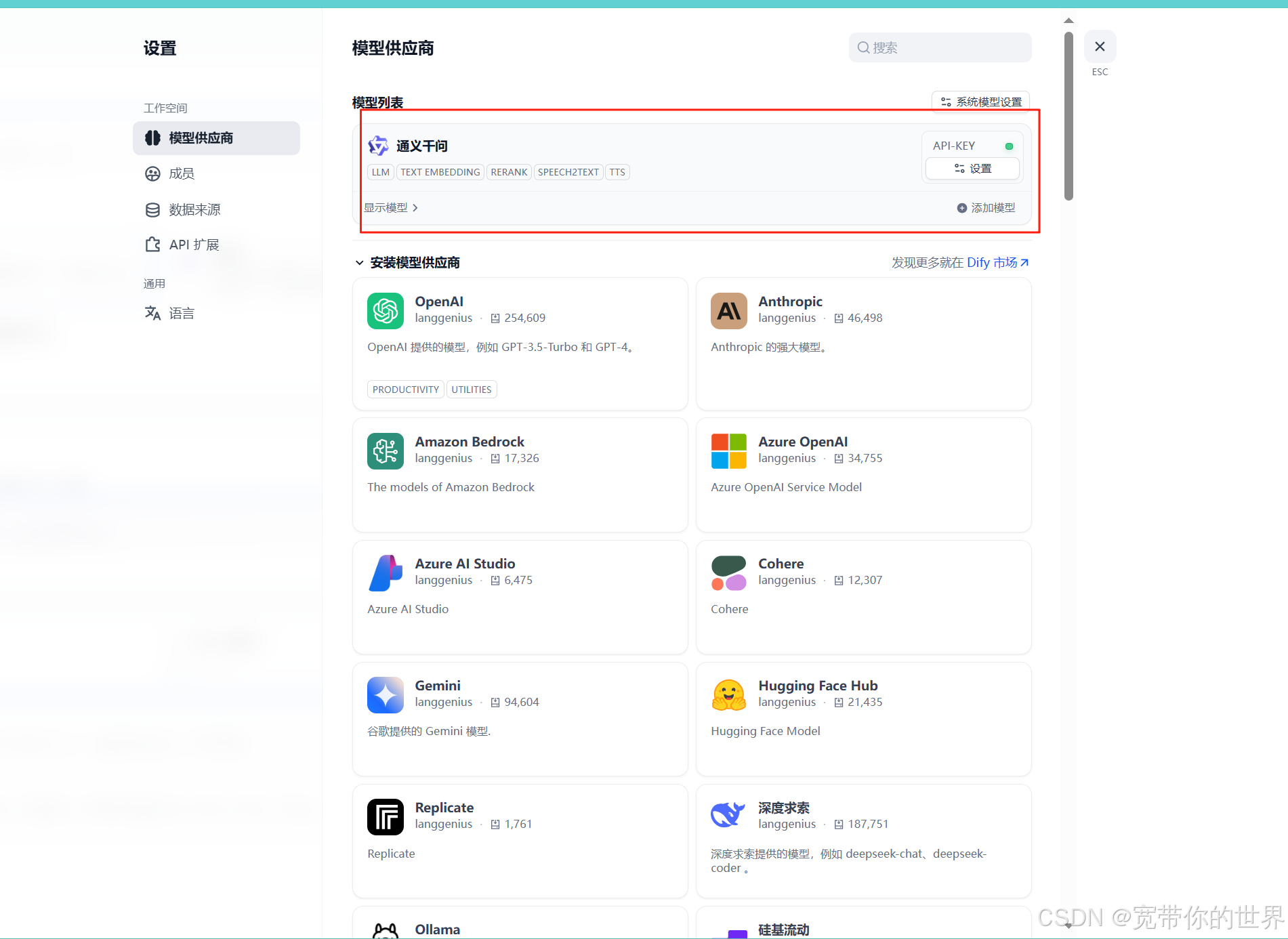The height and width of the screenshot is (939, 1288).
Task: Click the UTILITIES tag on OpenAI card
Action: [472, 390]
